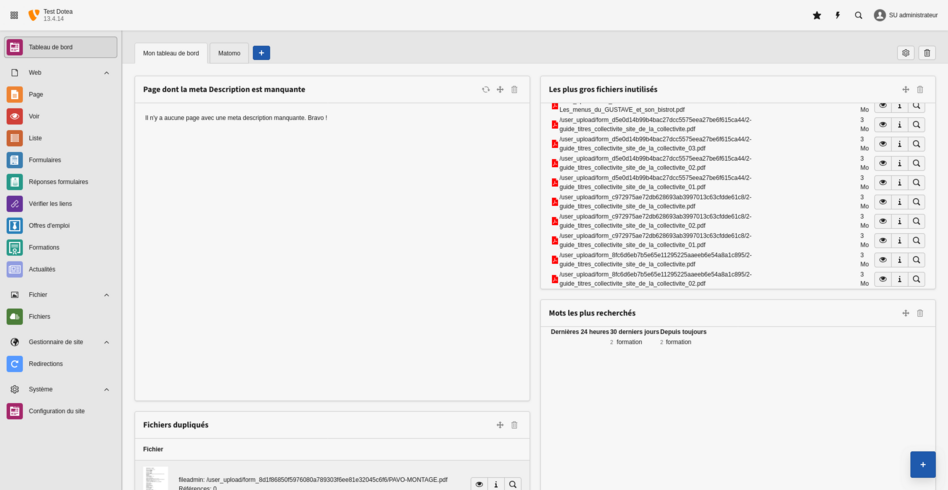Viewport: 948px width, 490px height.
Task: Show info for PAVO-MONTAGE.pdf duplicate file
Action: [x=496, y=484]
